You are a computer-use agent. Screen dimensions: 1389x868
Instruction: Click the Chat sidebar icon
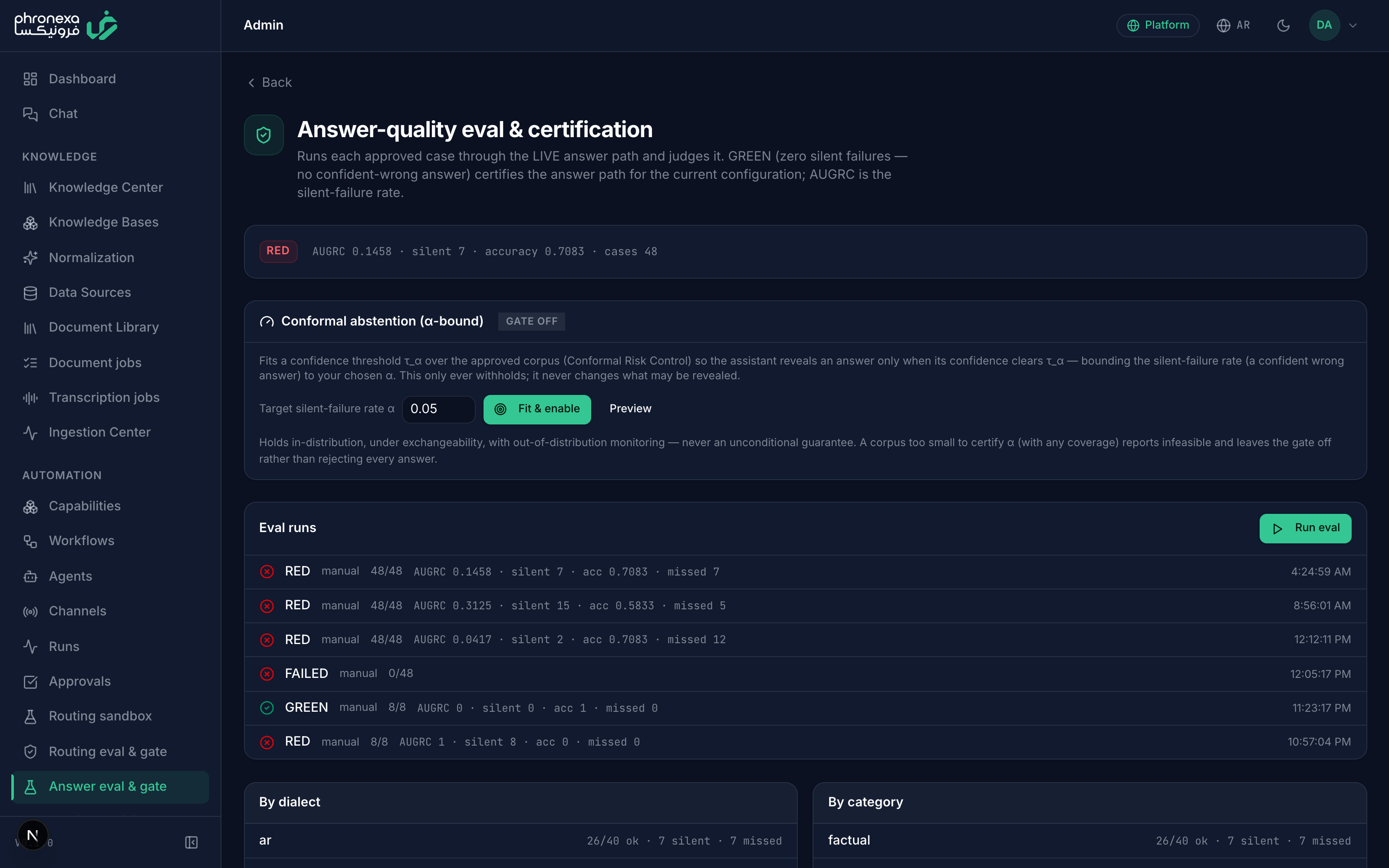point(30,114)
